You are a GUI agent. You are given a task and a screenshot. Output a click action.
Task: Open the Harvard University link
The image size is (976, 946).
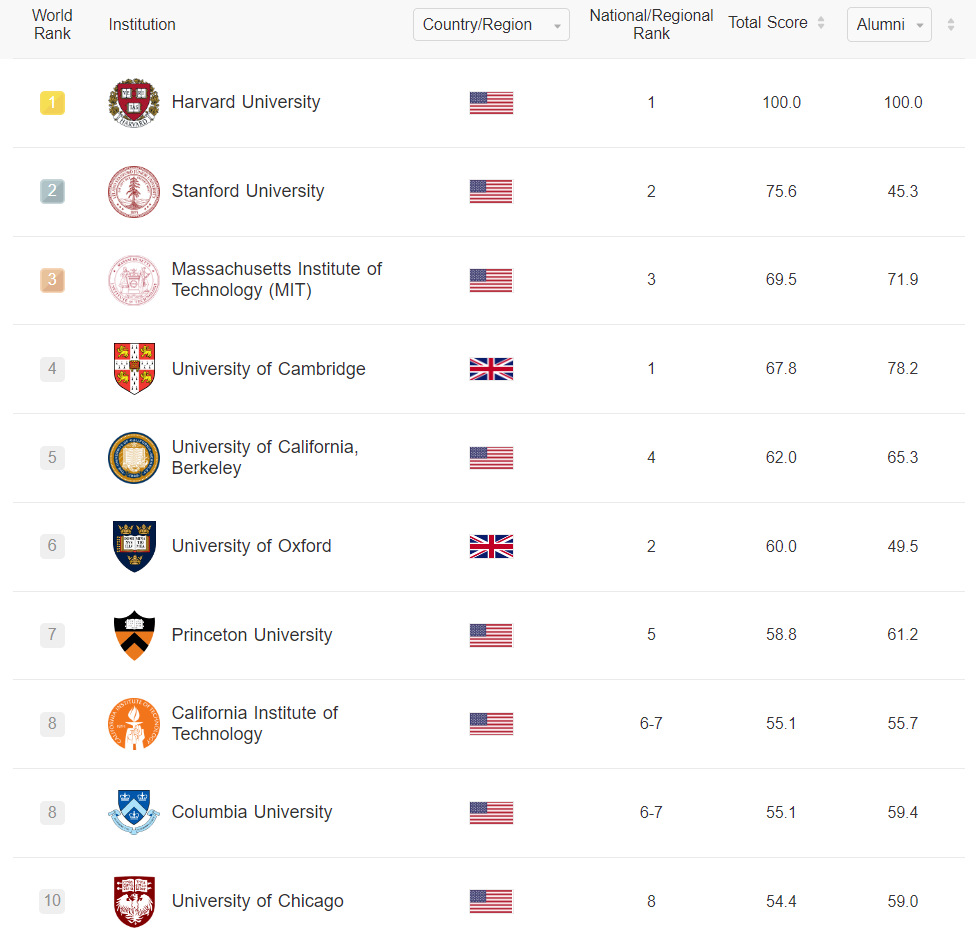tap(246, 102)
